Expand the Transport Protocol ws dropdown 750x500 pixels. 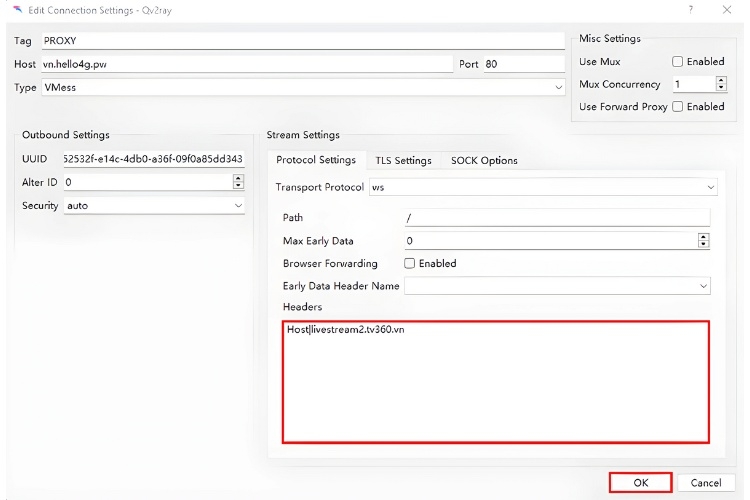543,187
